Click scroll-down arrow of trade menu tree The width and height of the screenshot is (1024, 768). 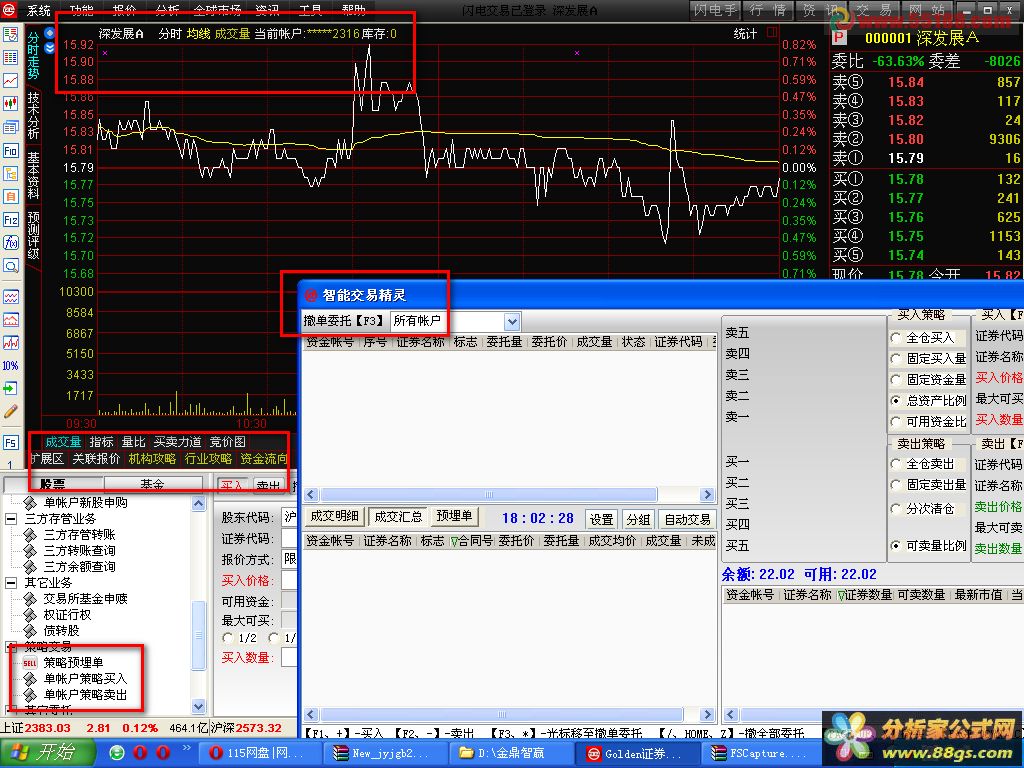[199, 706]
